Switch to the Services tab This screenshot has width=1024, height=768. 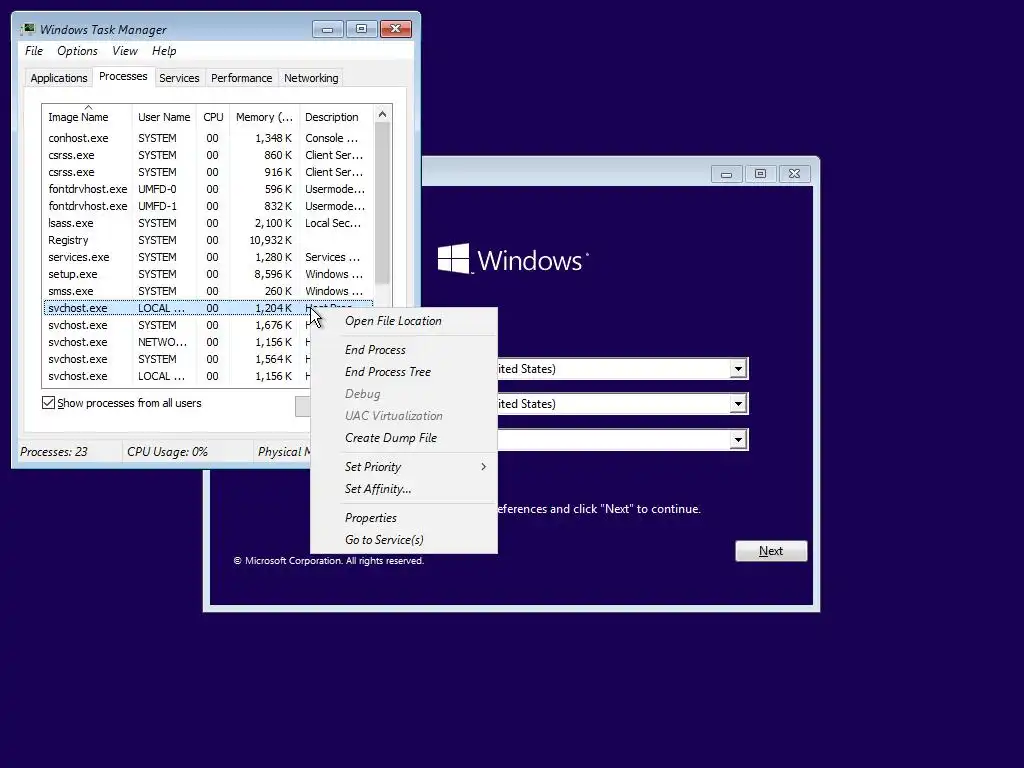click(x=179, y=78)
